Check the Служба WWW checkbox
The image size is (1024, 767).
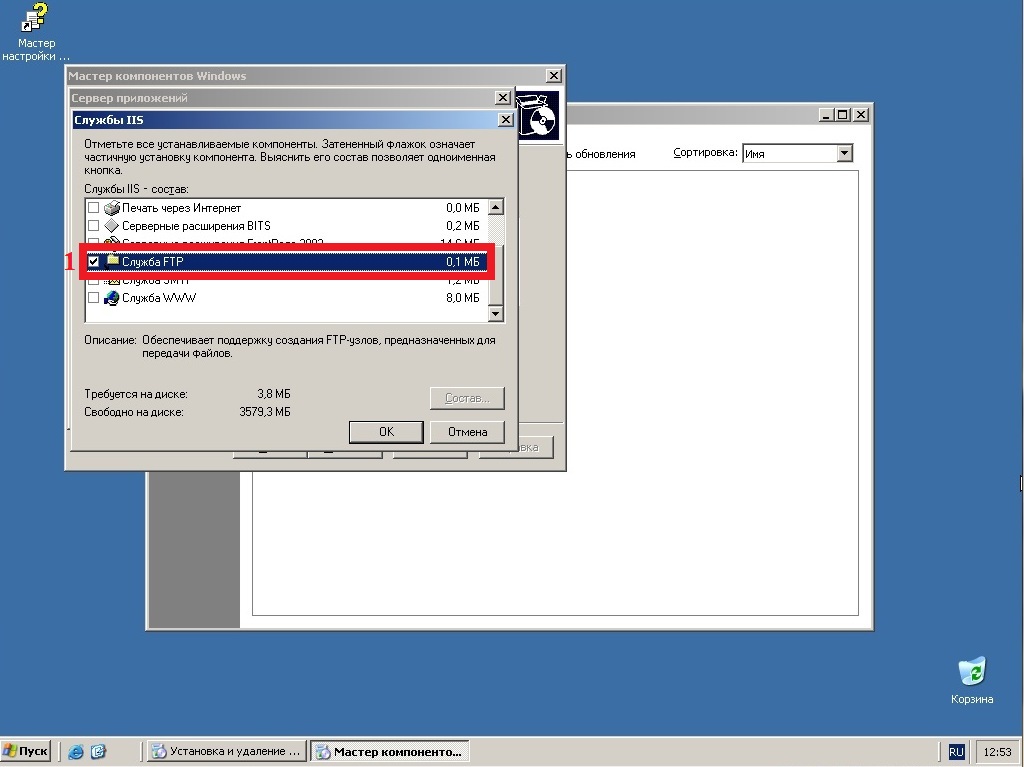(93, 297)
